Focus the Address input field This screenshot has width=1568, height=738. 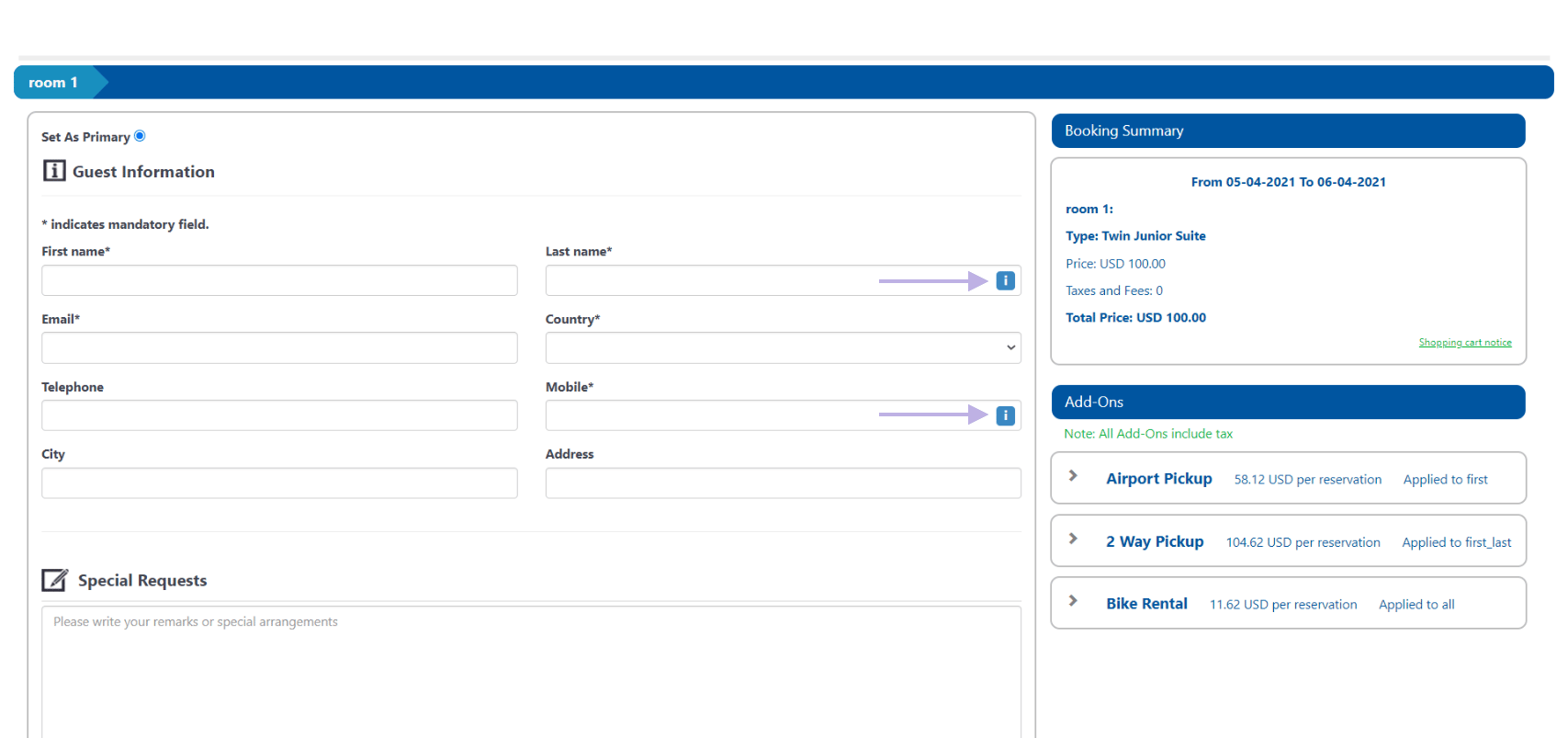point(783,483)
